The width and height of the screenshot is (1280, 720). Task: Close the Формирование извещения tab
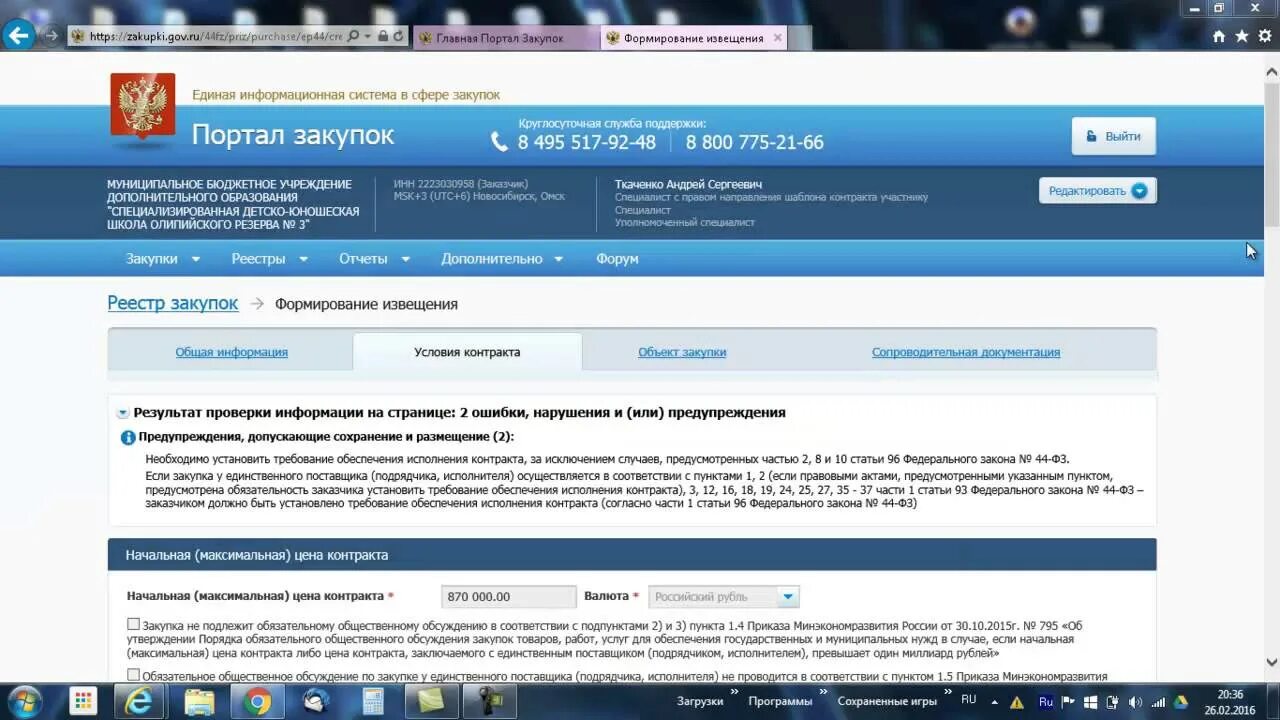click(x=778, y=38)
